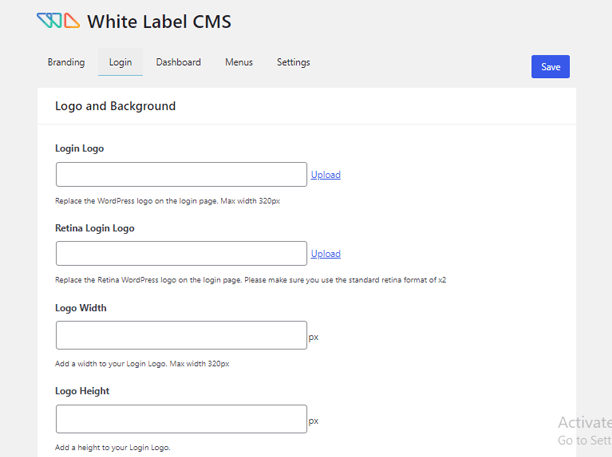Click the Logo Height field label

(82, 391)
